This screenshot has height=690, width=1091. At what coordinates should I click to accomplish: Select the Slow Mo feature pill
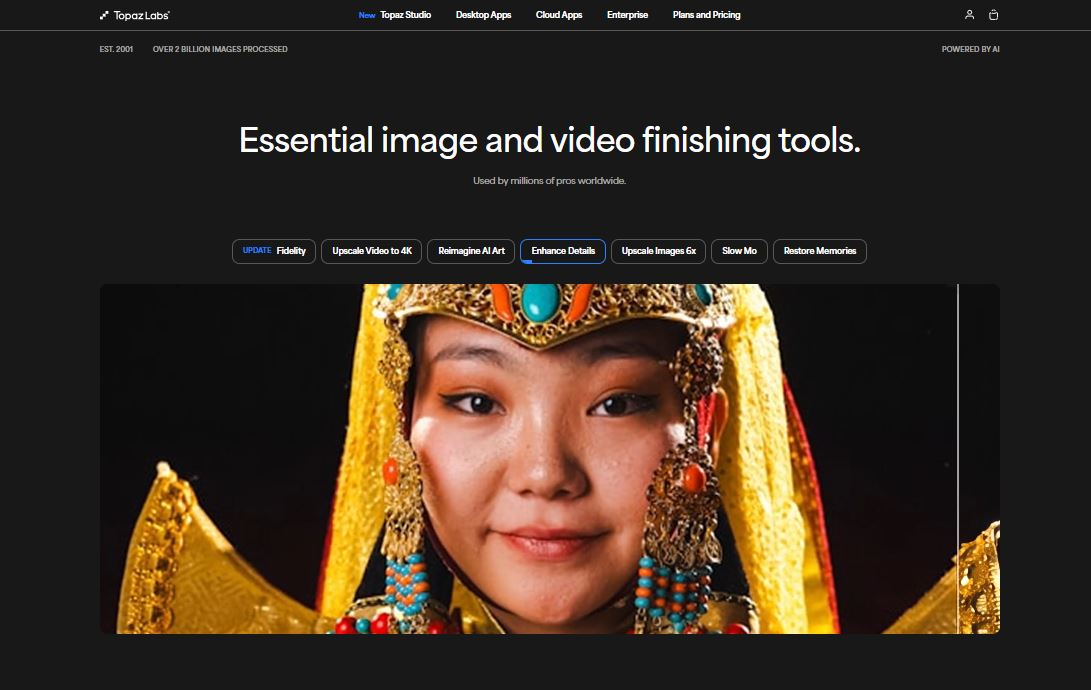pyautogui.click(x=739, y=251)
